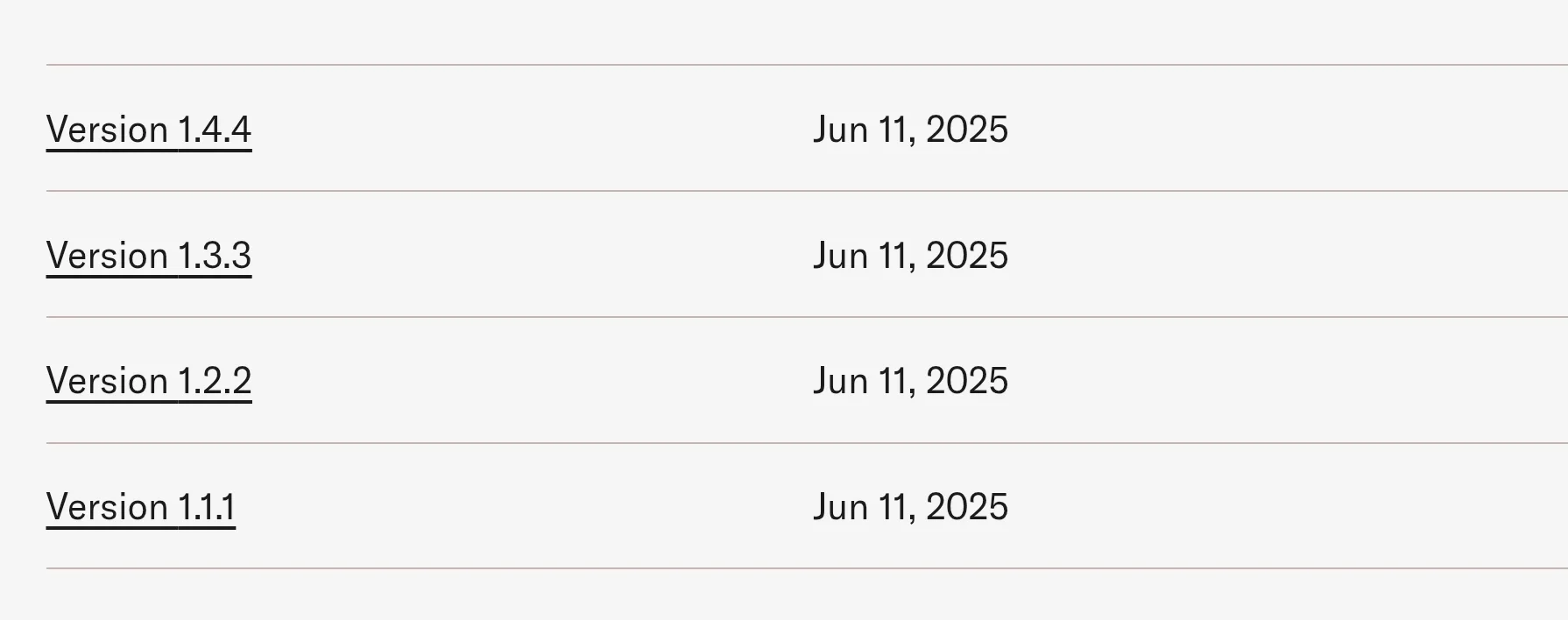Click the number 1.3.3 in the second link
This screenshot has width=1568, height=620.
215,256
